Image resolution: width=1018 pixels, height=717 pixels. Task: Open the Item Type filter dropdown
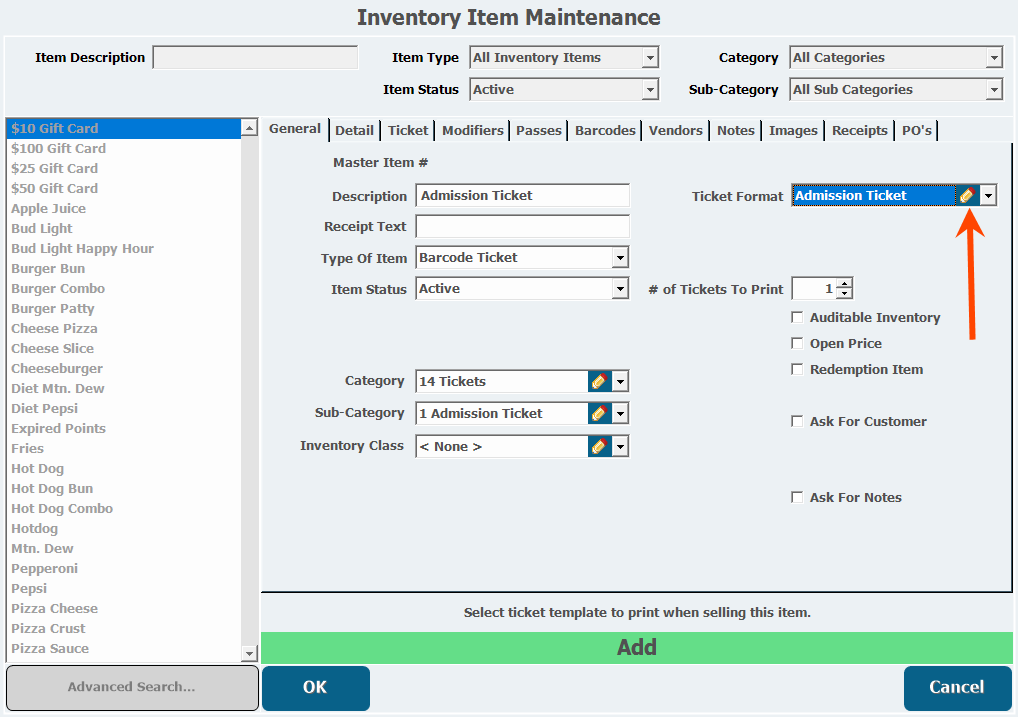650,58
